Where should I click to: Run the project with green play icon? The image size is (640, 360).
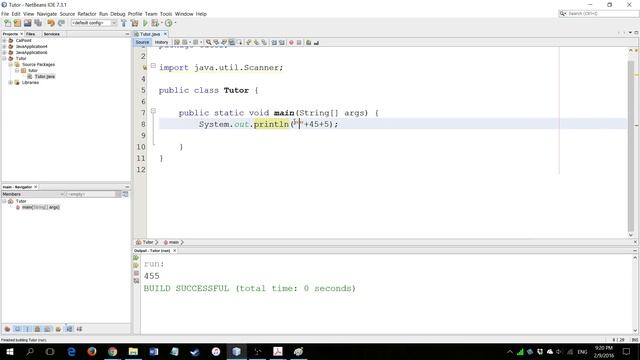point(145,23)
